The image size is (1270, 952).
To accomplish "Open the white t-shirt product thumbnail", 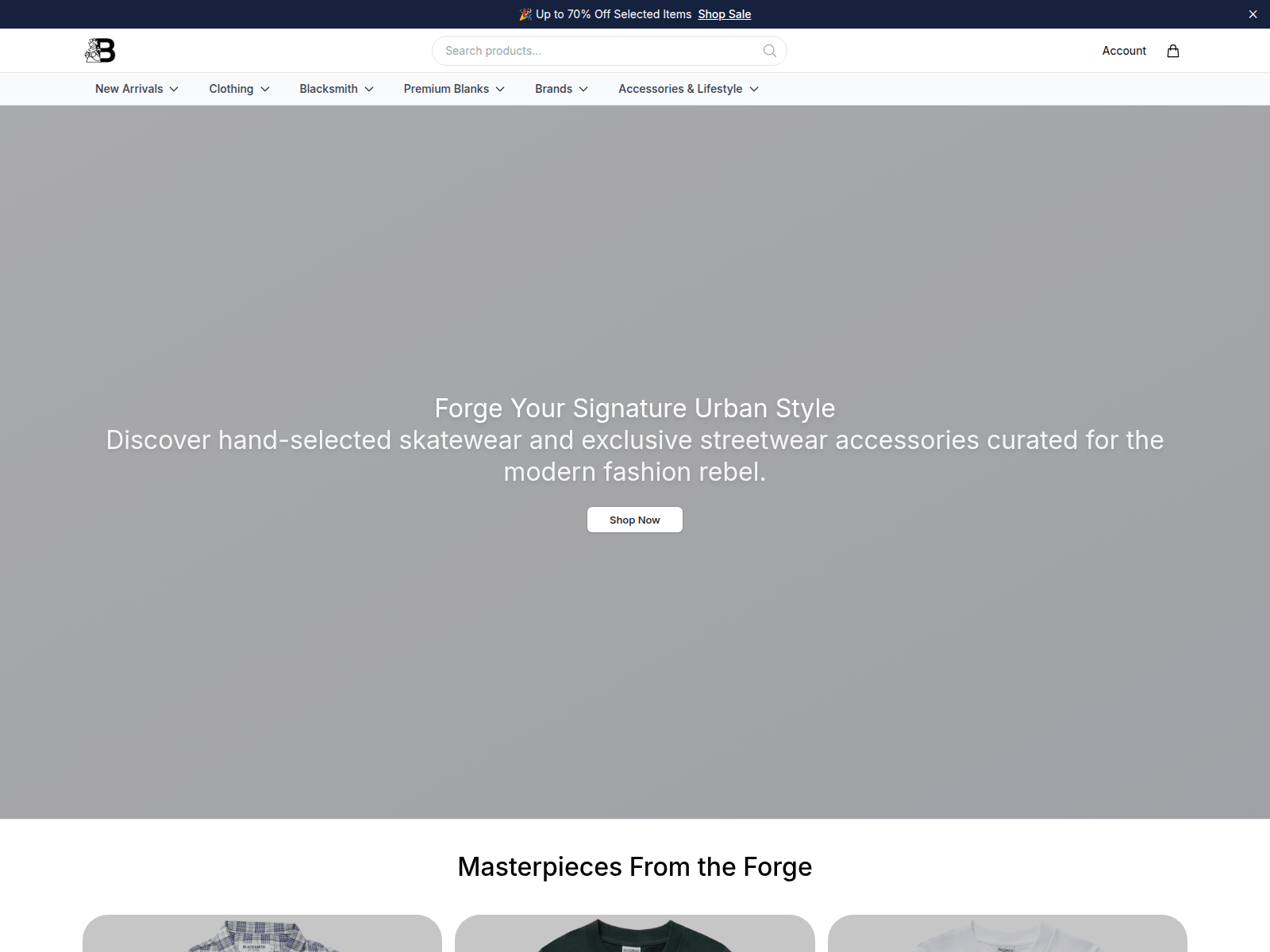I will click(x=1007, y=934).
